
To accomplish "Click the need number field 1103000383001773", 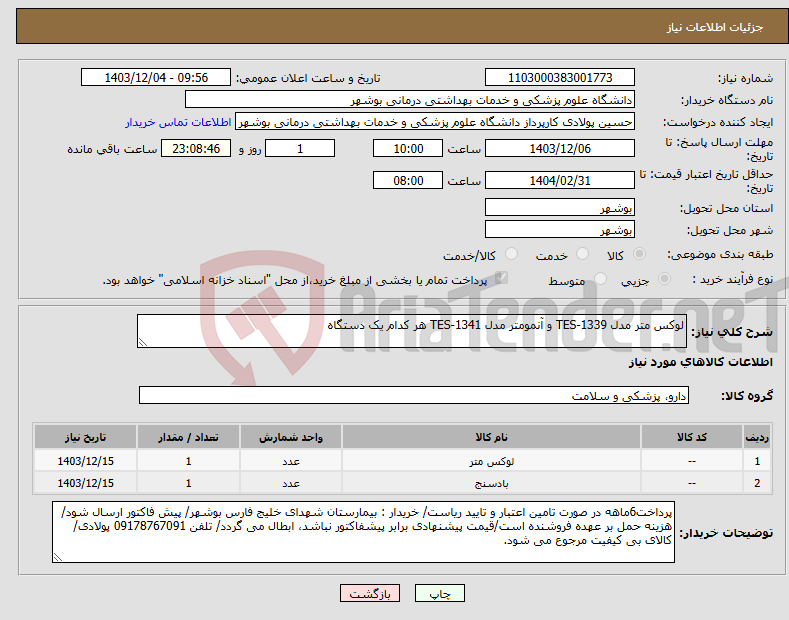I will [560, 78].
